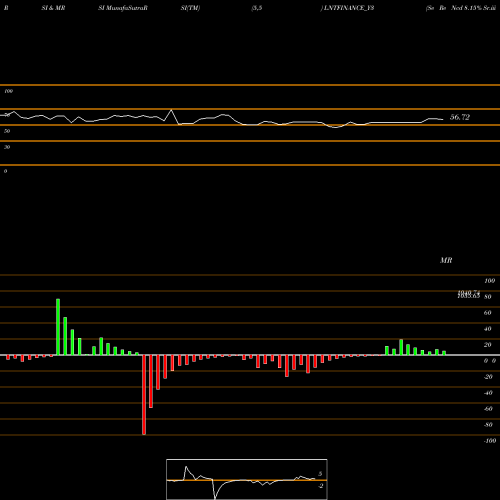Image resolution: width=500 pixels, height=500 pixels.
Task: Click the tallest red MR histogram bar
Action: [144, 395]
